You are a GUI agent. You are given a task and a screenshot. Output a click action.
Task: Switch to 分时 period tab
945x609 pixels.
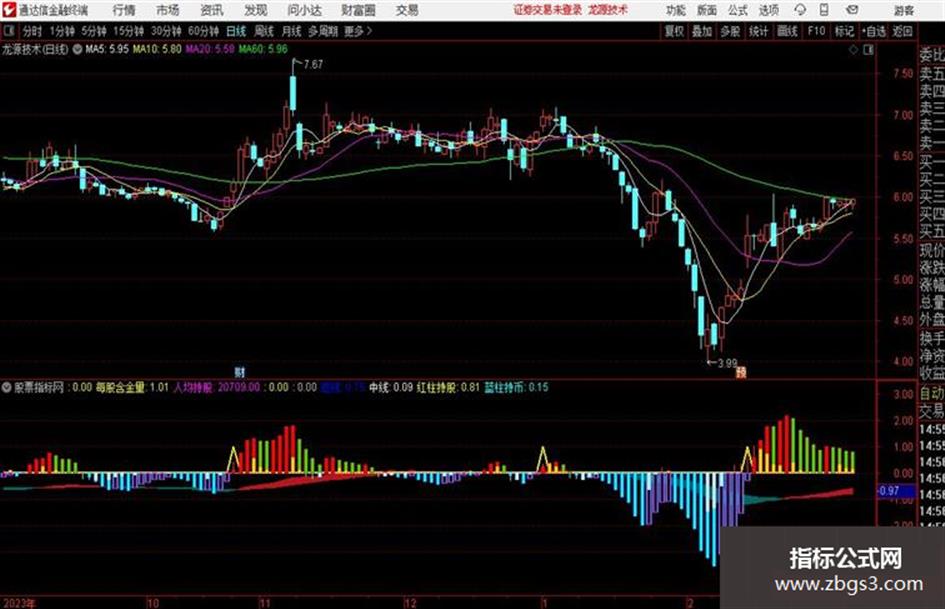tap(33, 31)
